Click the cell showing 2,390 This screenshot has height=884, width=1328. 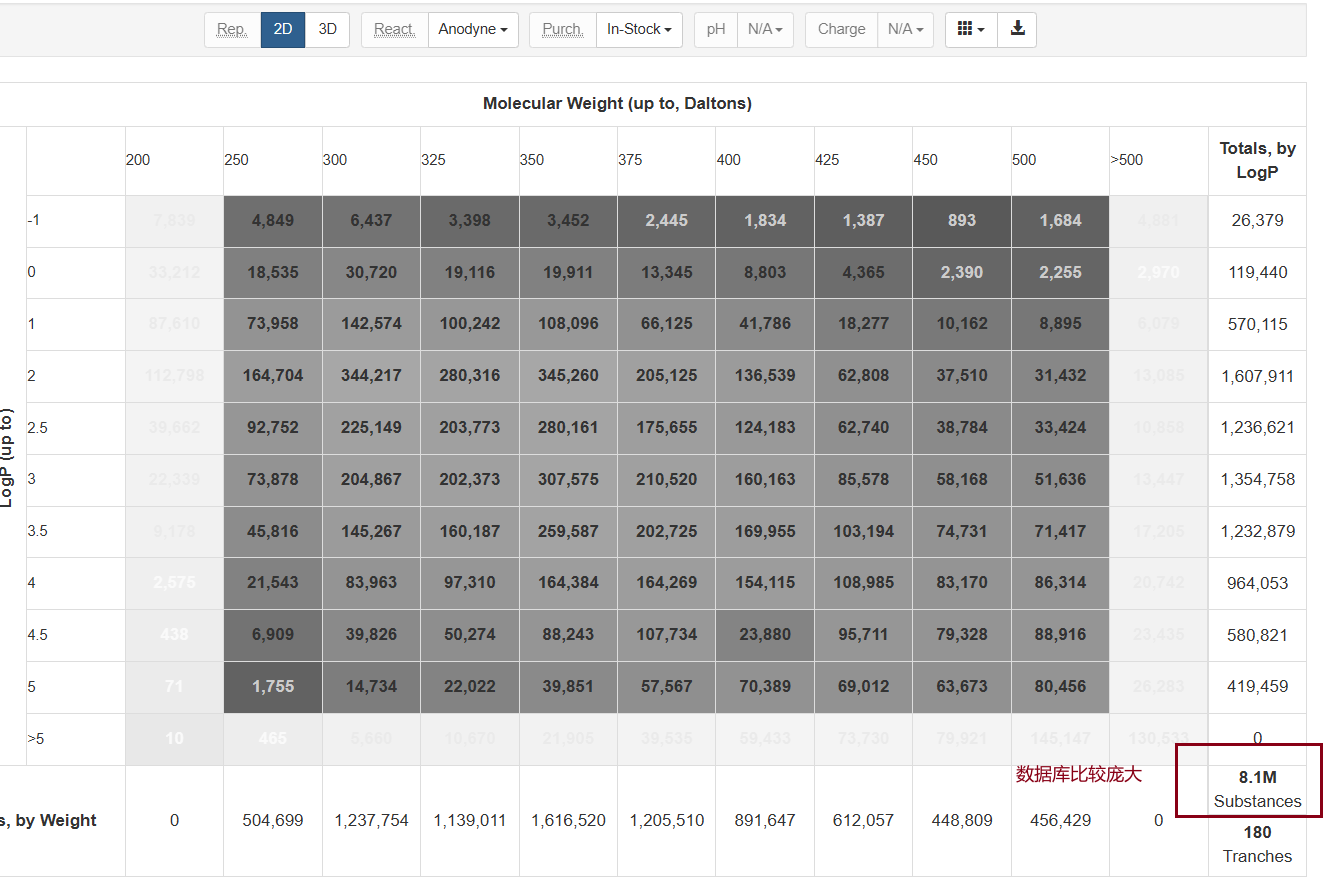tap(962, 273)
